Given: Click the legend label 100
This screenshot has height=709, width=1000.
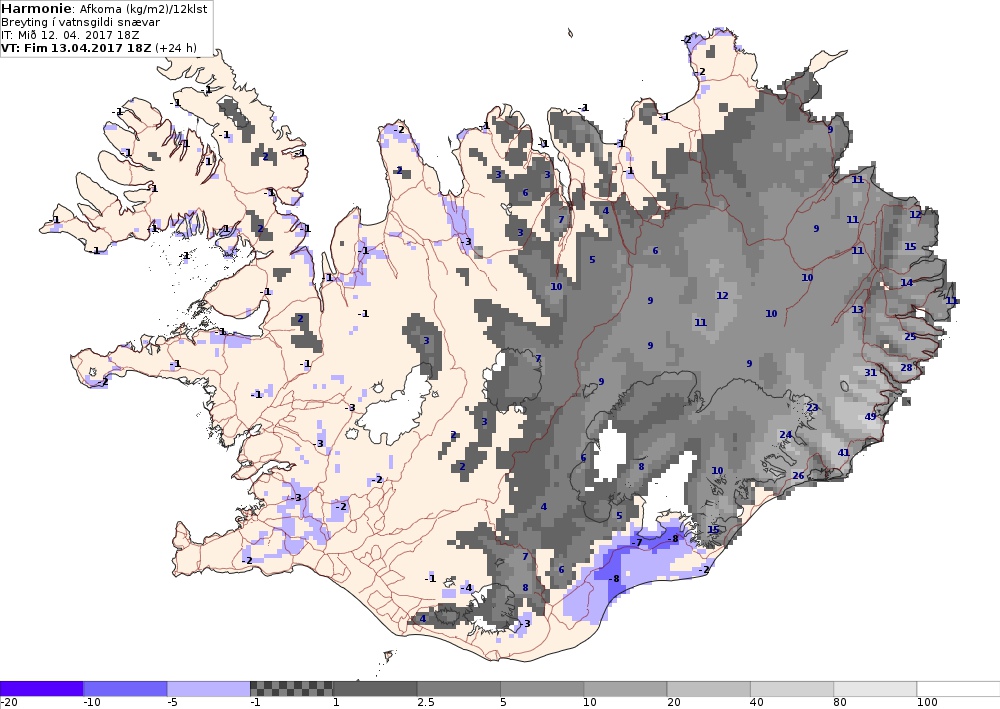Looking at the screenshot, I should (927, 703).
